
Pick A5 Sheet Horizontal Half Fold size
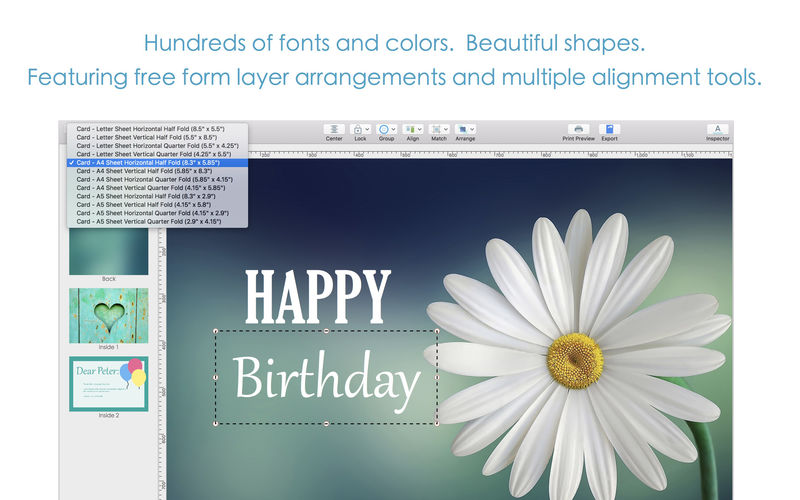click(158, 196)
